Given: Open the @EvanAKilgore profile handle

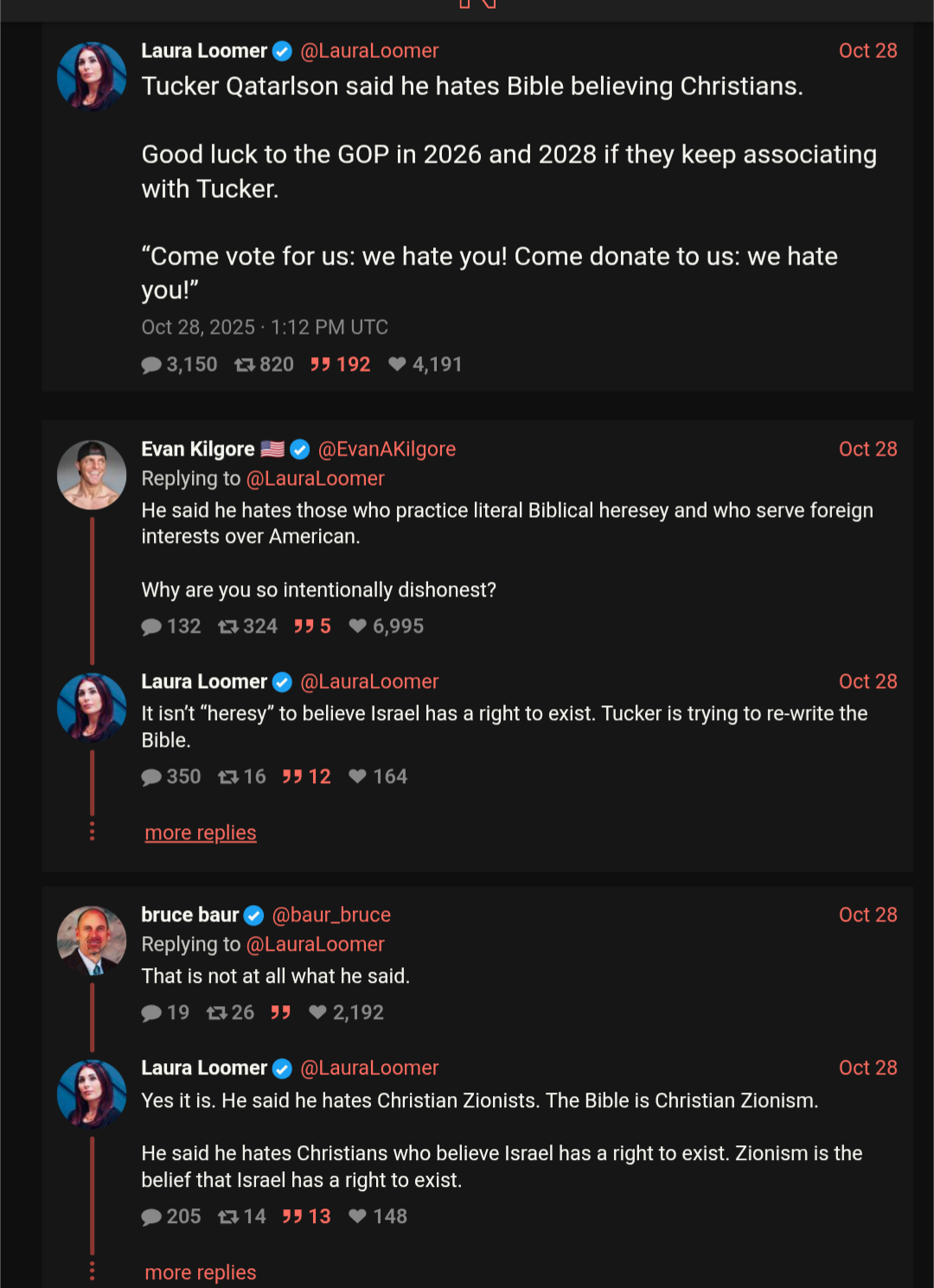Looking at the screenshot, I should click(x=387, y=450).
